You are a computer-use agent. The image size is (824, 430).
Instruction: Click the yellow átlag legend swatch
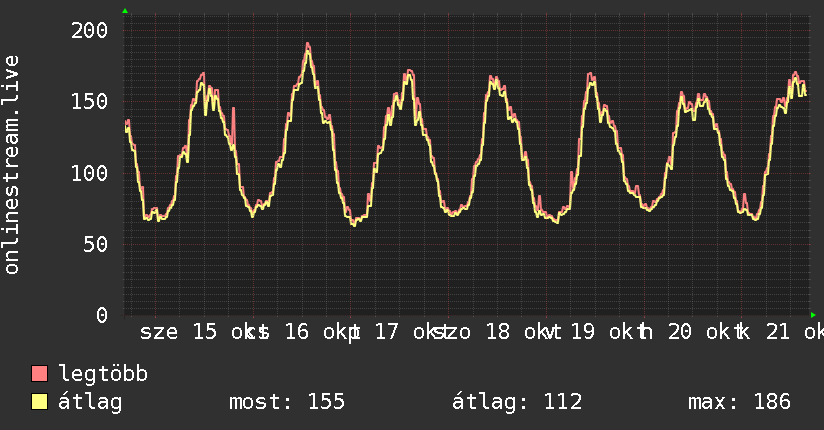[40, 402]
